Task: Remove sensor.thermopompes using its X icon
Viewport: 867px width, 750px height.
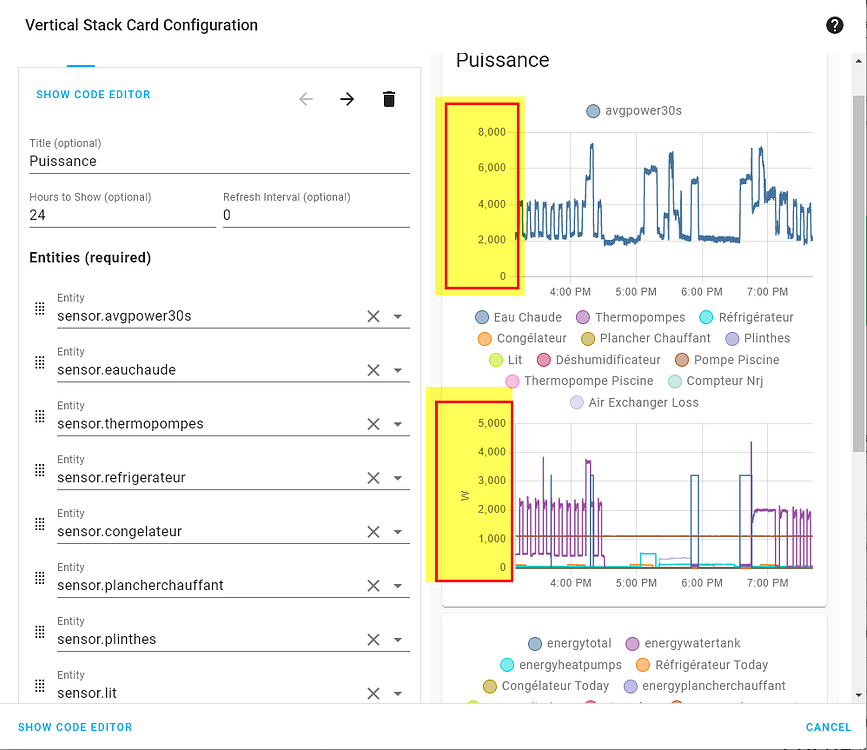Action: click(x=373, y=424)
